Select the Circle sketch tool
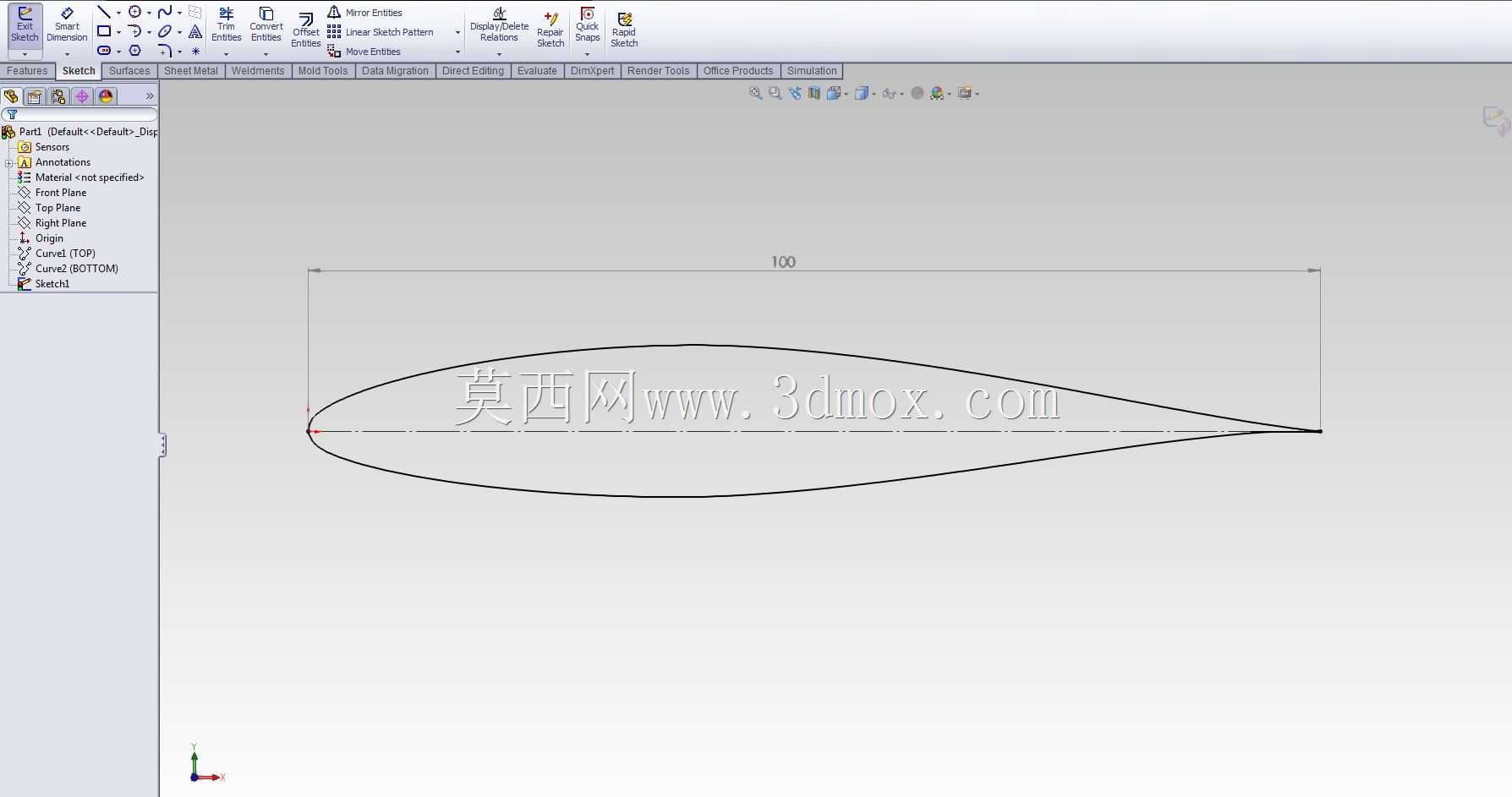This screenshot has width=1512, height=797. (134, 13)
